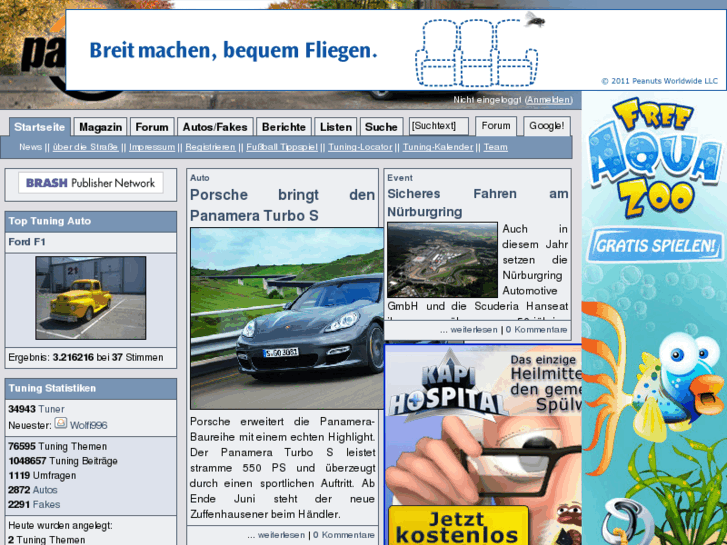Screen dimensions: 727x545
Task: Open Kommentare under the Porsche article
Action: pyautogui.click(x=344, y=535)
